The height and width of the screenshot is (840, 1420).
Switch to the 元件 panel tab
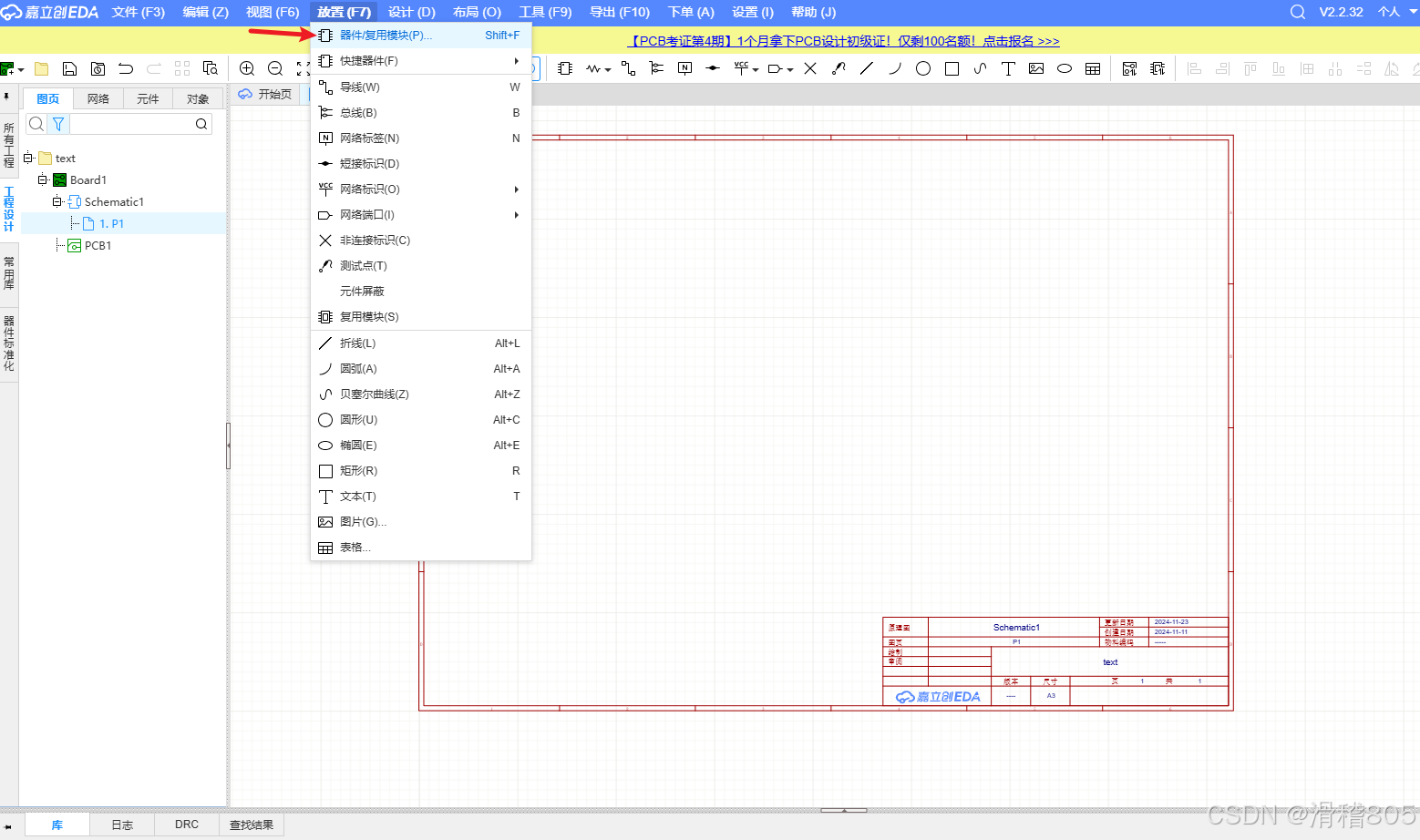pos(148,98)
